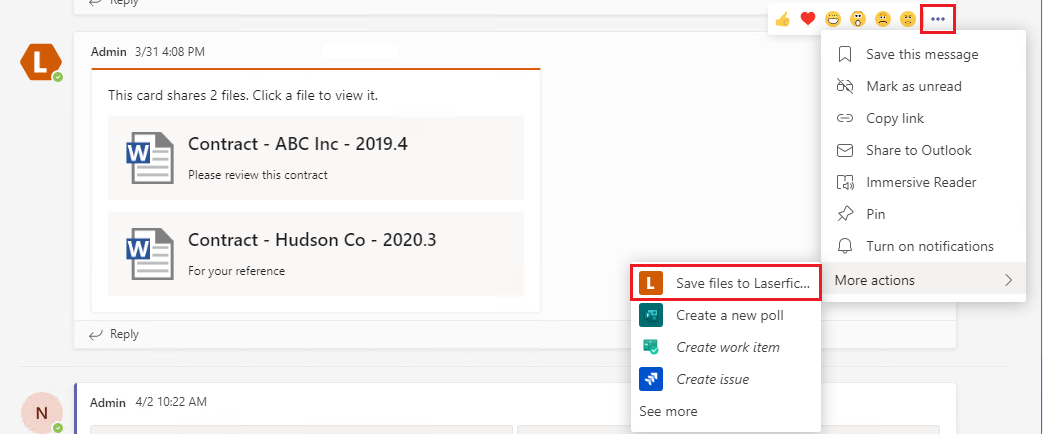The width and height of the screenshot is (1043, 434).
Task: Click the glasses icon for Mark as unread
Action: 845,86
